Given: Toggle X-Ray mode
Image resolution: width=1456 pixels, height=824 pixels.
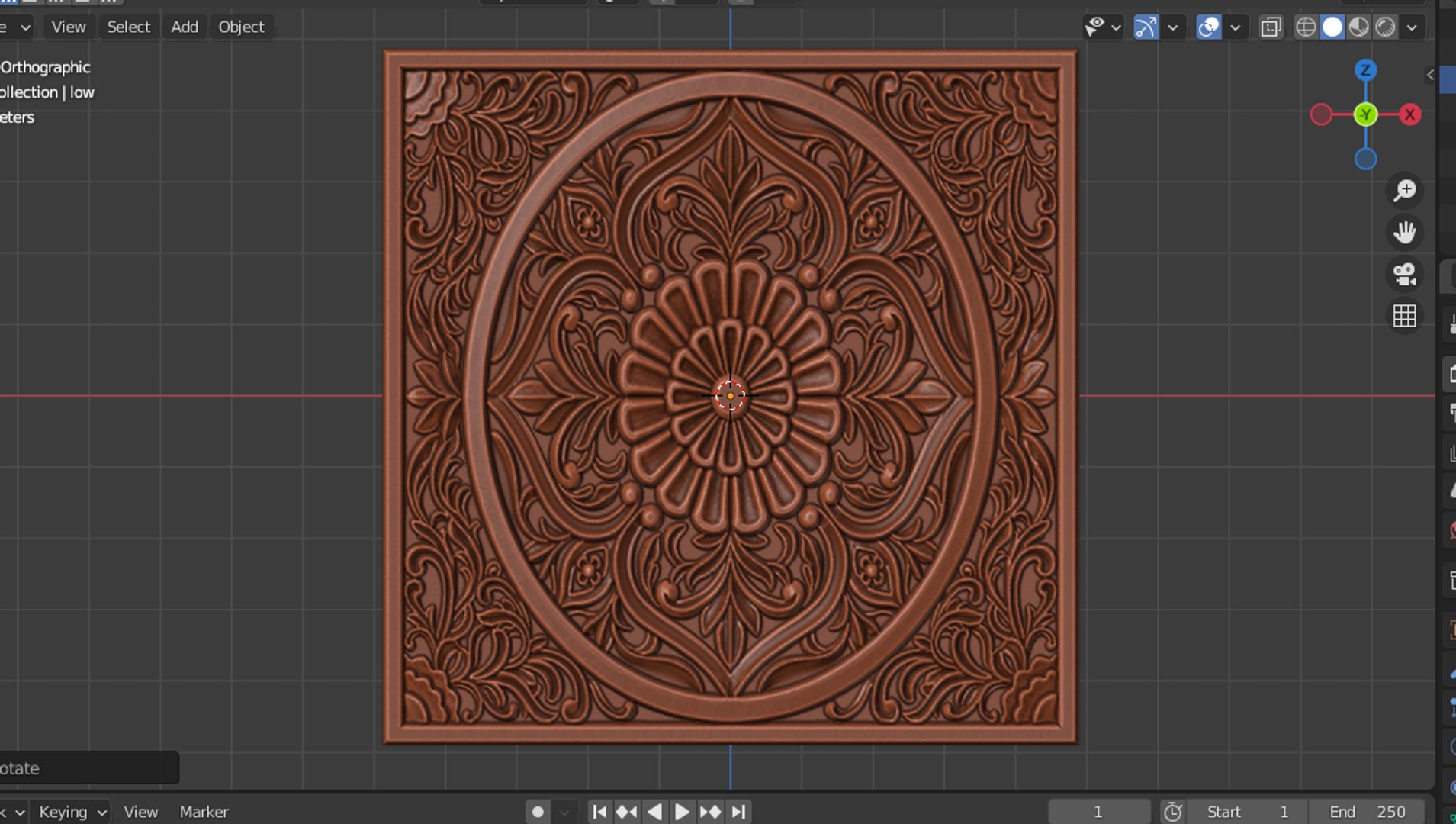Looking at the screenshot, I should (1271, 27).
